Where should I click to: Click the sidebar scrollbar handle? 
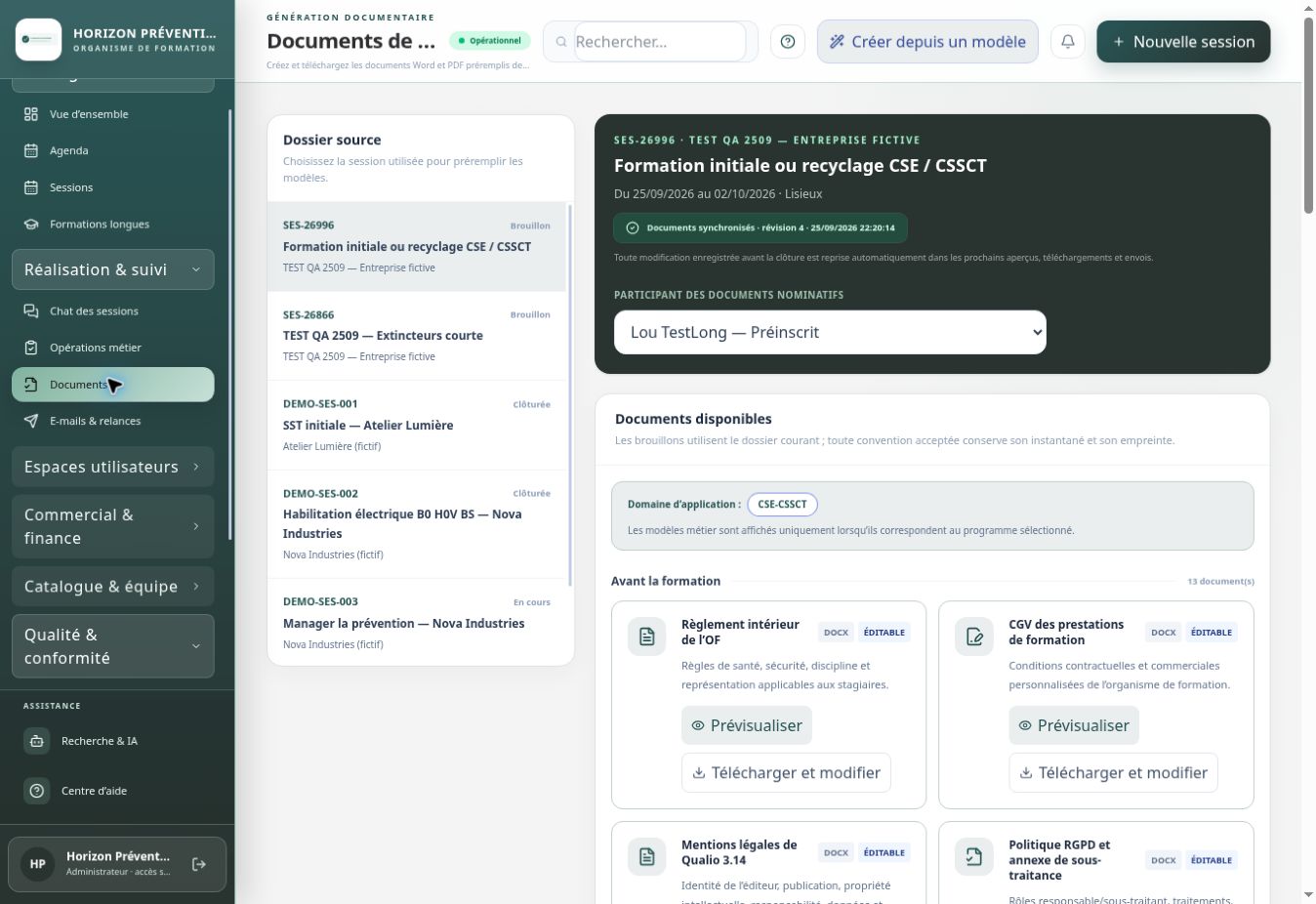pos(230,322)
